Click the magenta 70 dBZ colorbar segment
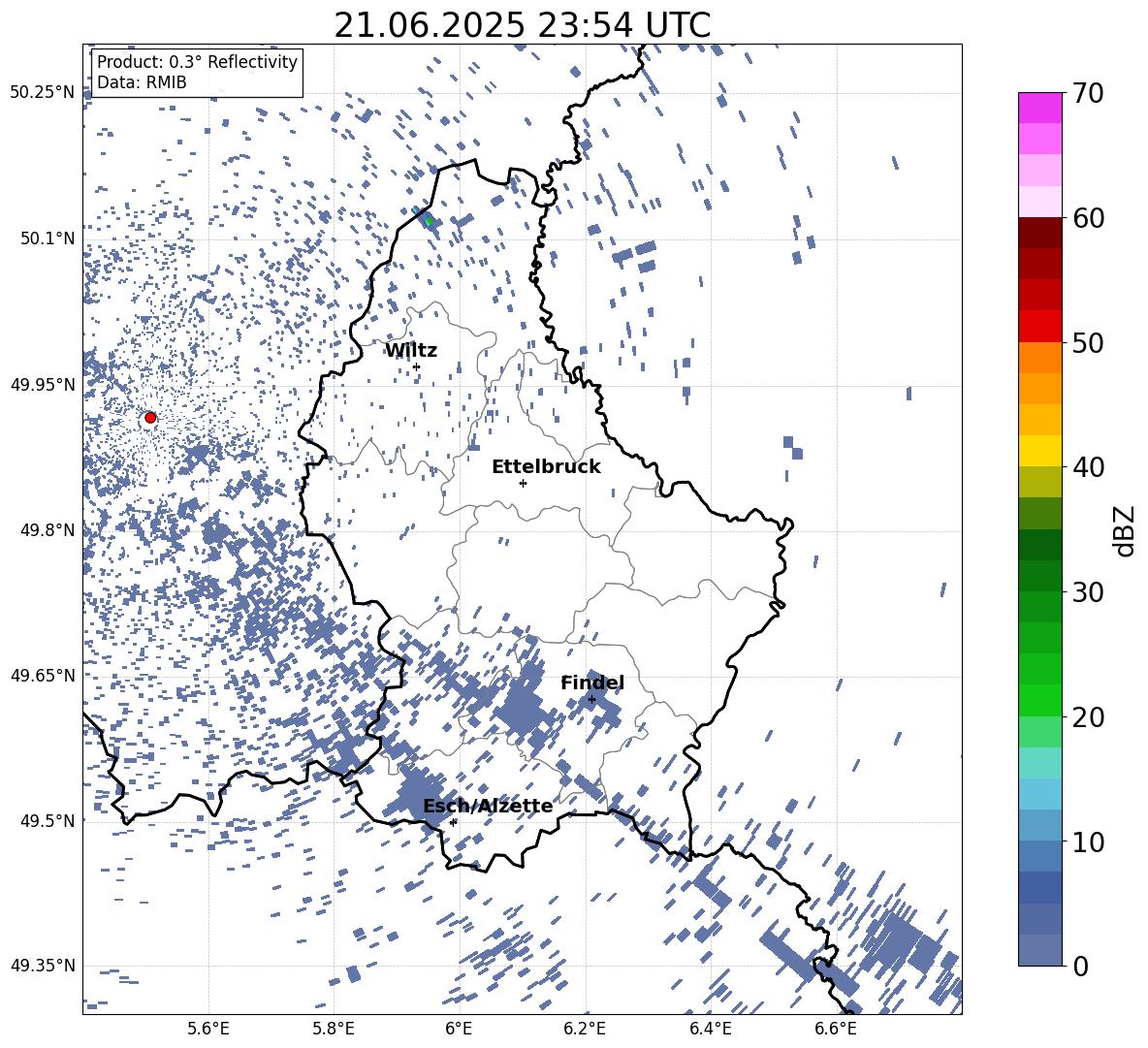This screenshot has width=1148, height=1048. coord(1039,108)
